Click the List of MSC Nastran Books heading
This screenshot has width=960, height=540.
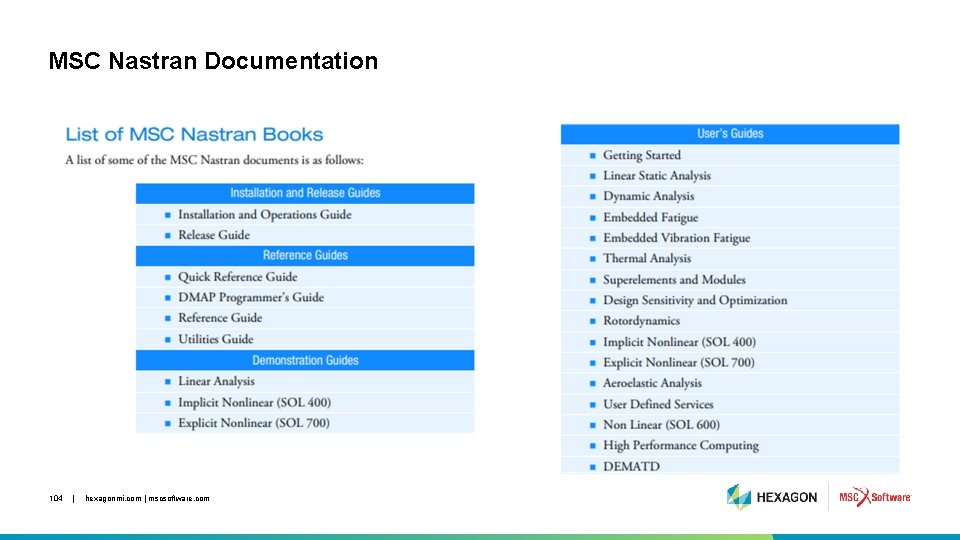click(x=194, y=134)
